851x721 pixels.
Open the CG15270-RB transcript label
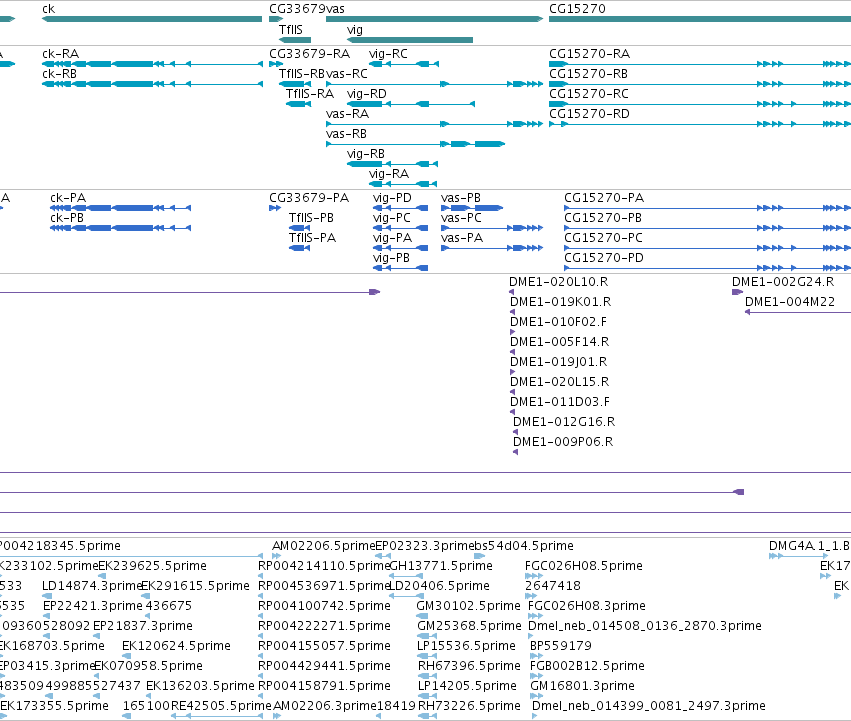point(588,74)
